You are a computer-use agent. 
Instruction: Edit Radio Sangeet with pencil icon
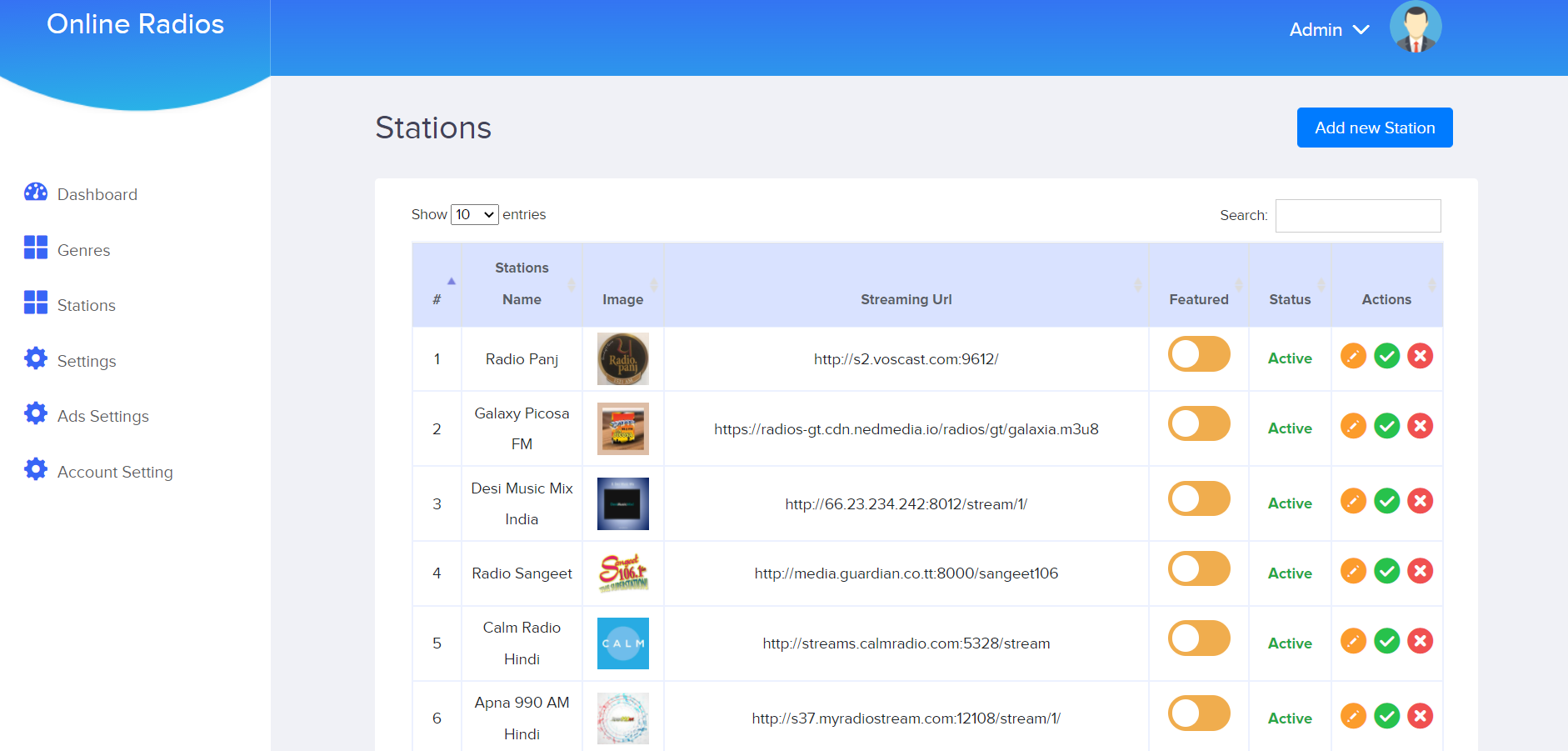[1353, 571]
